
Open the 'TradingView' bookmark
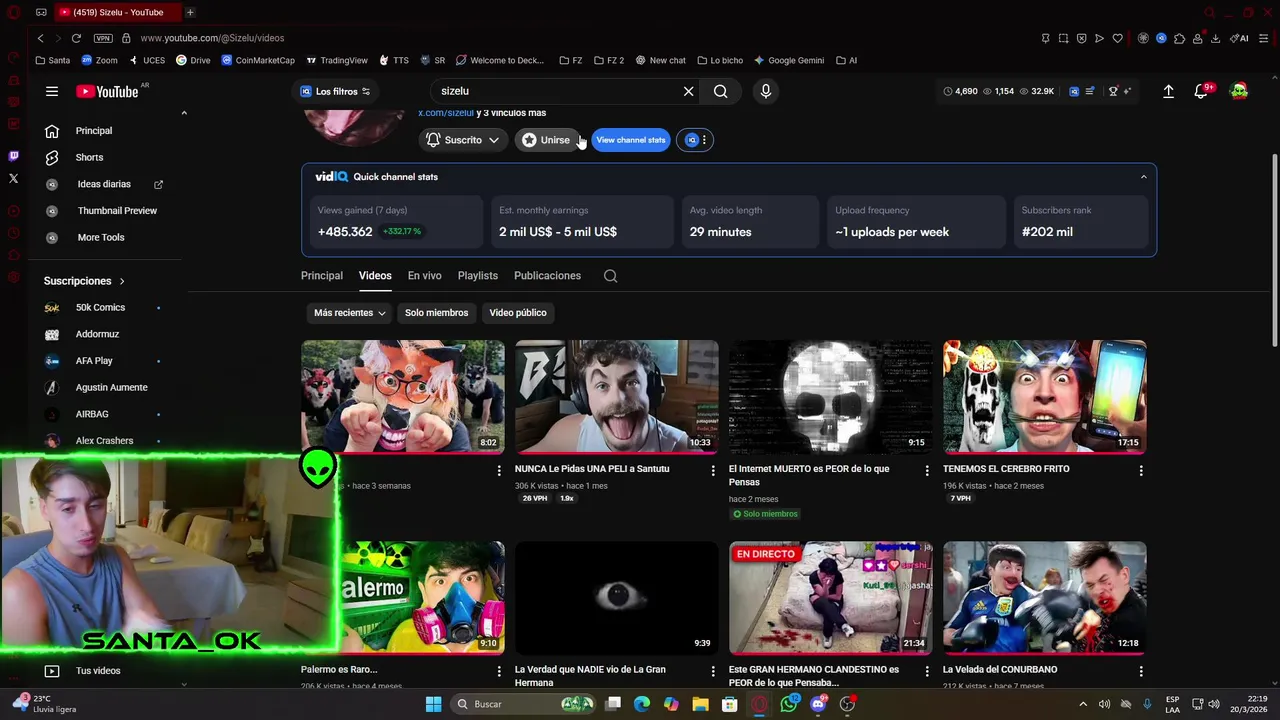(x=337, y=60)
